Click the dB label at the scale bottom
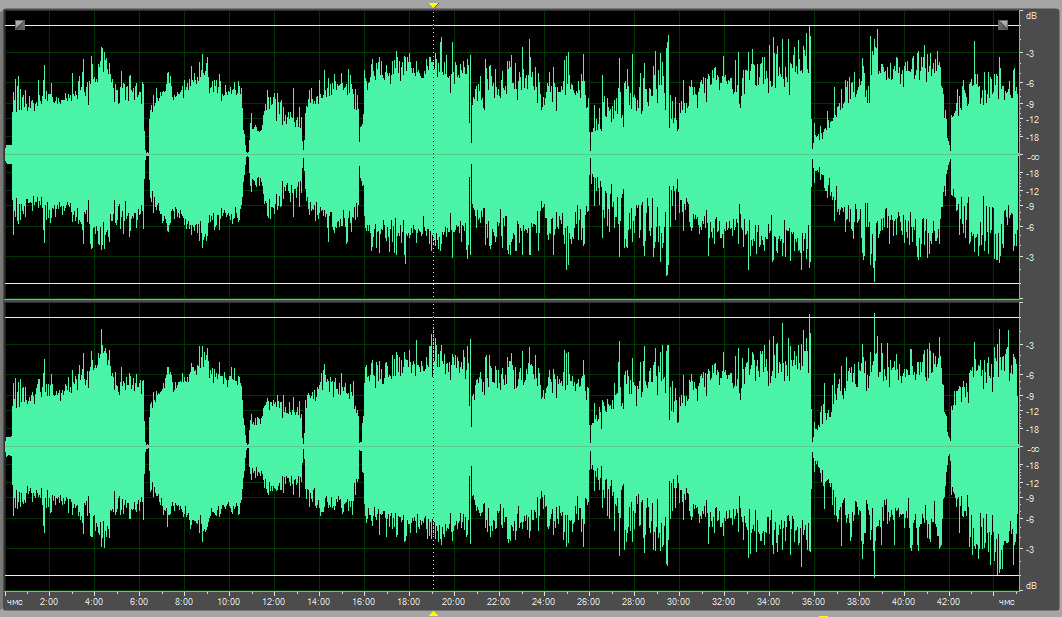The width and height of the screenshot is (1062, 617). [x=1031, y=585]
